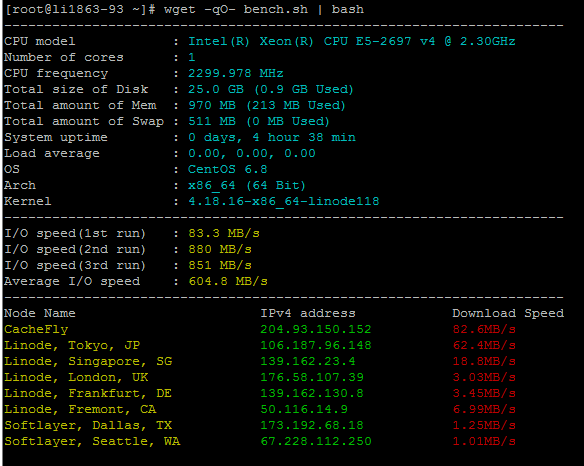This screenshot has width=584, height=466.
Task: Select the kernel version linode118 text
Action: pos(283,201)
